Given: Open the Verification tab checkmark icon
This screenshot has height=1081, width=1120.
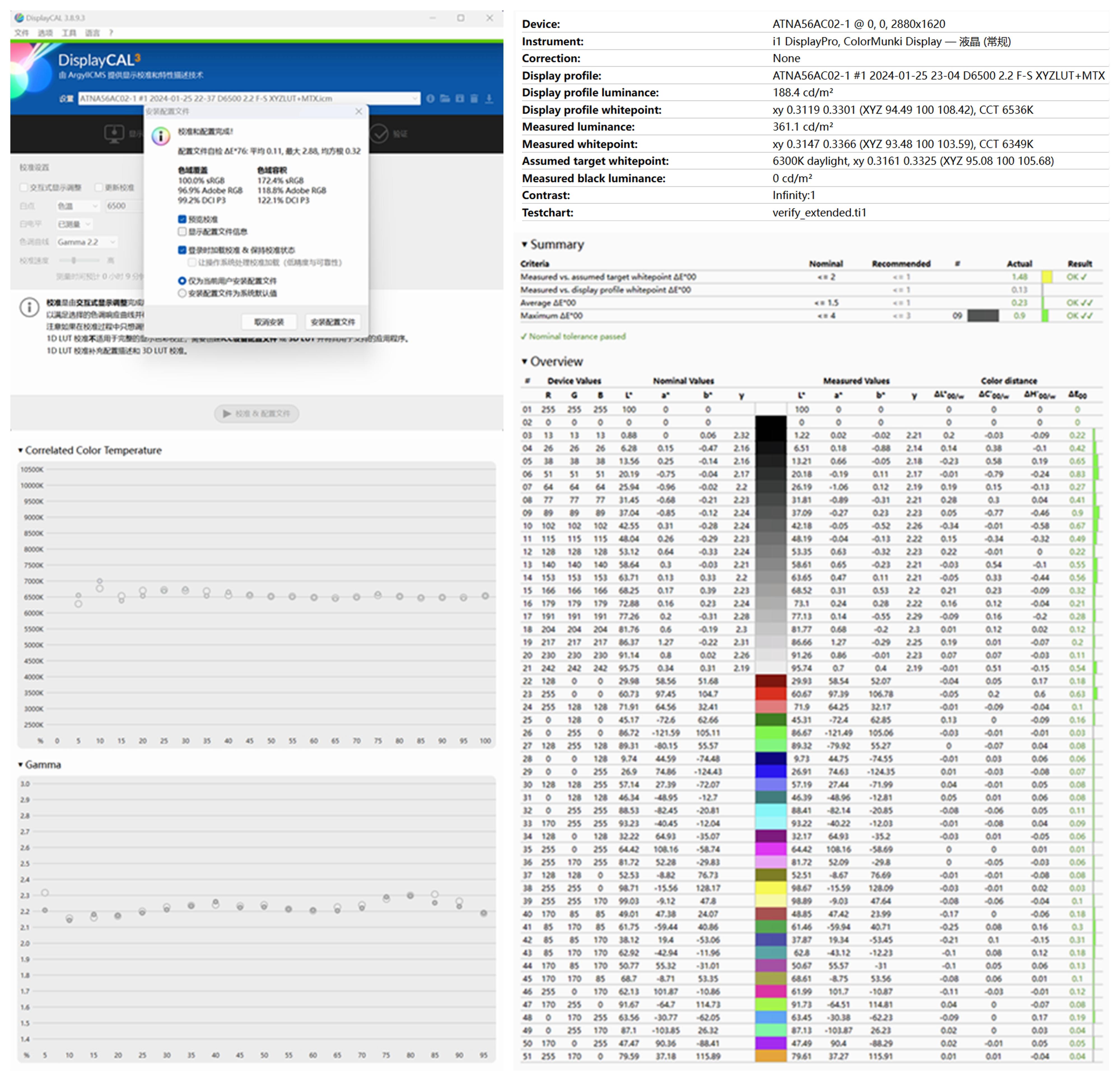Looking at the screenshot, I should [379, 134].
